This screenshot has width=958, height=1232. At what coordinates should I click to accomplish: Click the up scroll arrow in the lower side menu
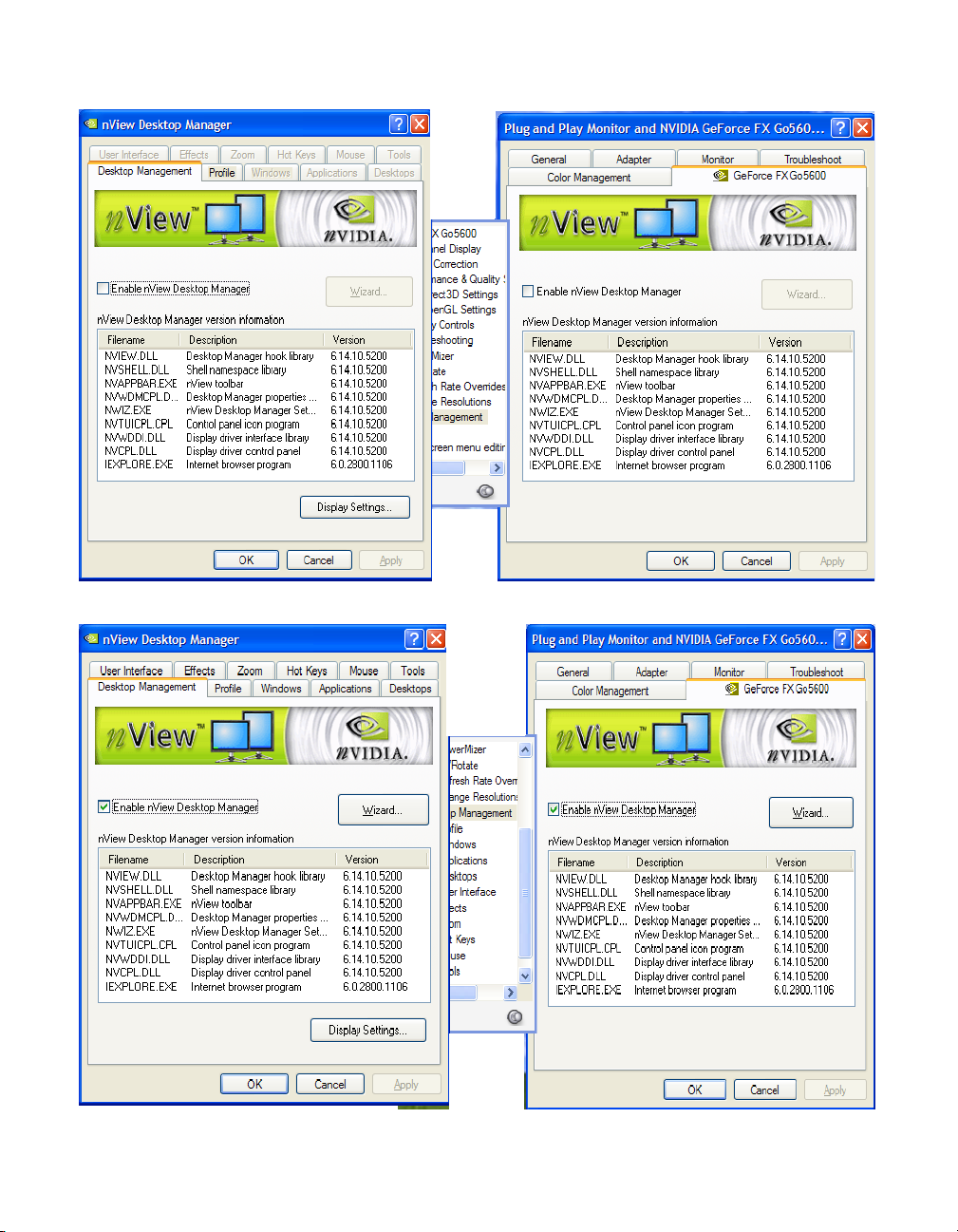tap(525, 749)
